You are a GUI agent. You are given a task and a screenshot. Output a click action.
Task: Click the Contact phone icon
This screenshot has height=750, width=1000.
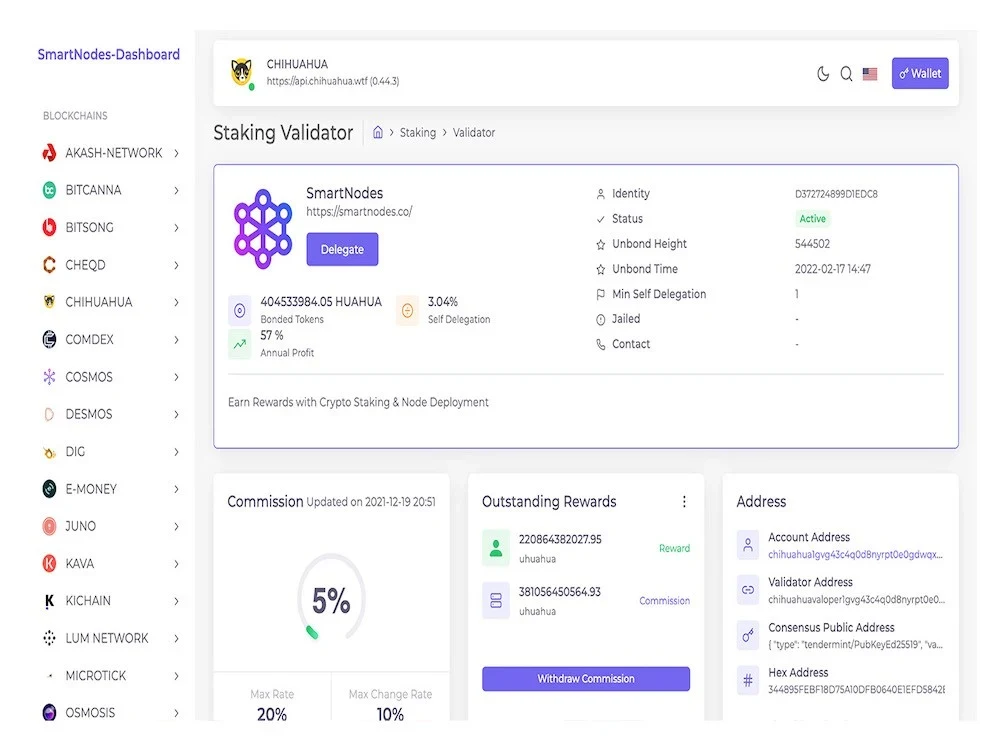click(x=600, y=344)
